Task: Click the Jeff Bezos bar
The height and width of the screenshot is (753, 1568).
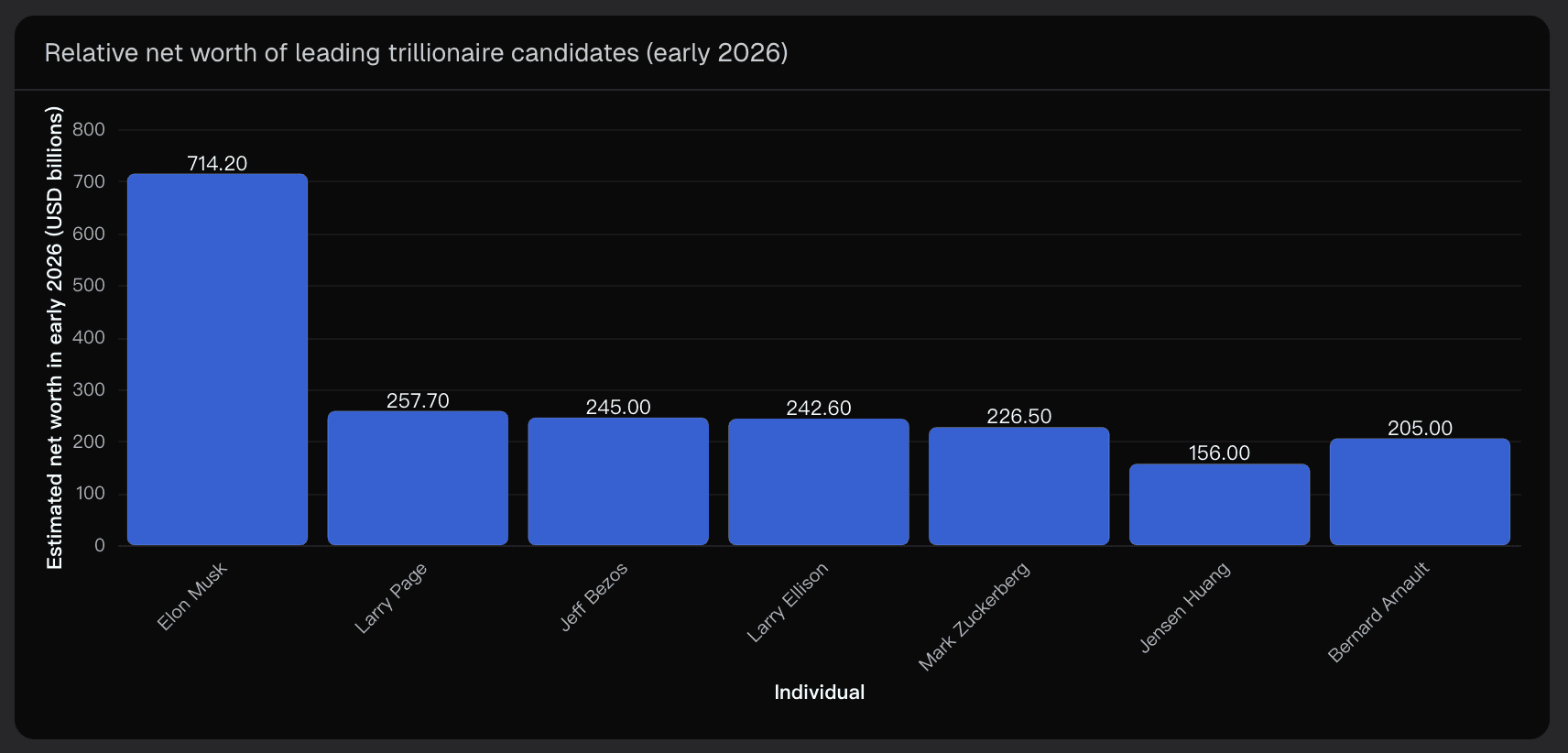Action: click(618, 482)
